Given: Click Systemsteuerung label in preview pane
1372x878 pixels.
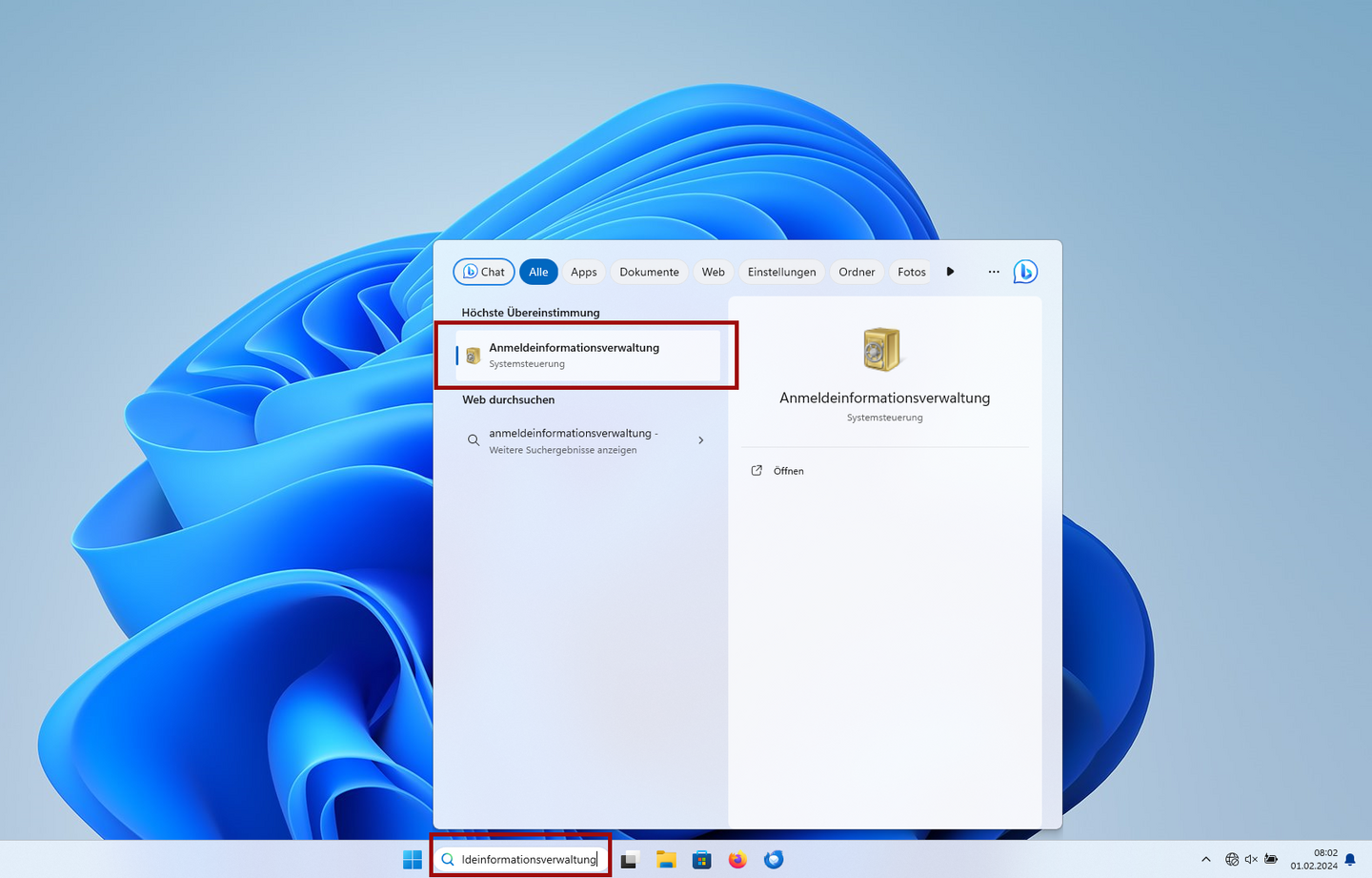Looking at the screenshot, I should 884,418.
